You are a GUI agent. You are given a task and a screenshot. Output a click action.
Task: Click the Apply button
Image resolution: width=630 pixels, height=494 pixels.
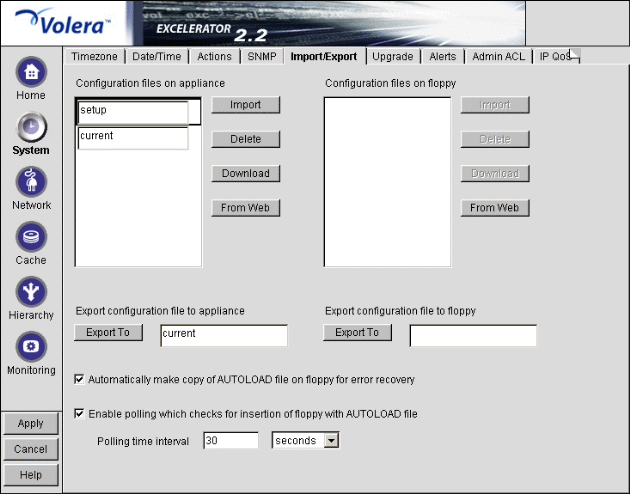click(x=31, y=423)
